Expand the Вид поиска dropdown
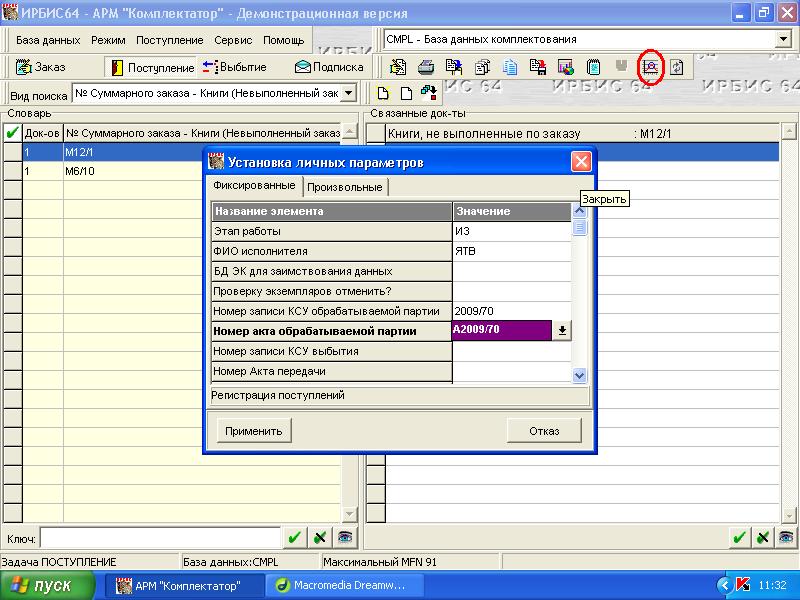 [348, 93]
